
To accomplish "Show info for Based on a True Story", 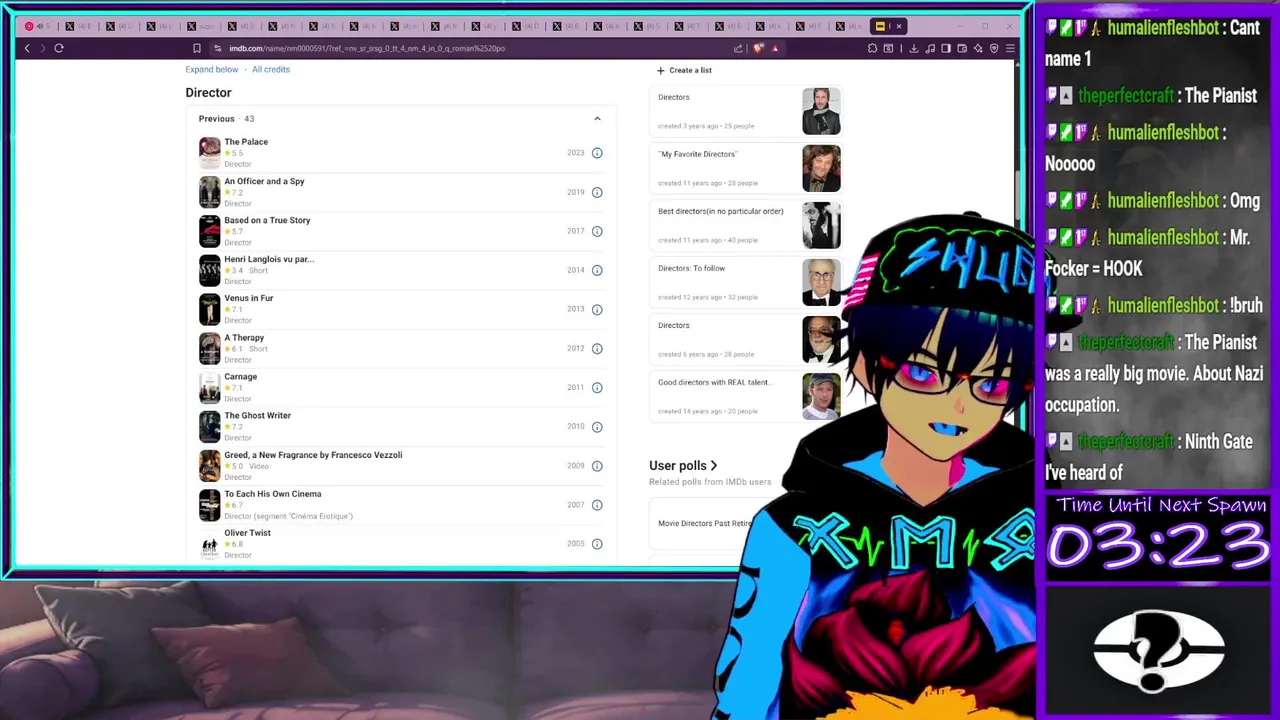I will point(597,231).
